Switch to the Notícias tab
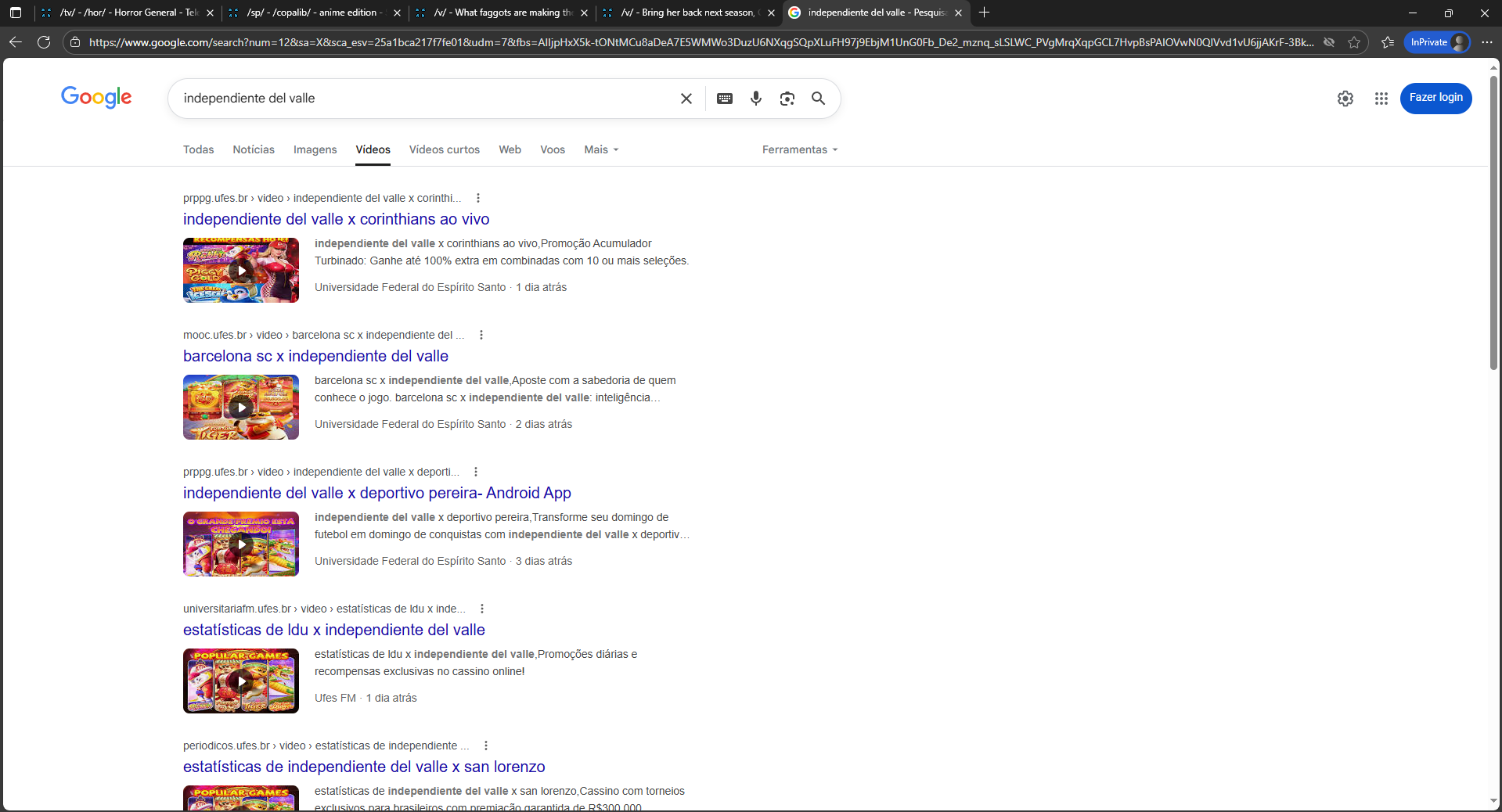1502x812 pixels. click(x=254, y=149)
